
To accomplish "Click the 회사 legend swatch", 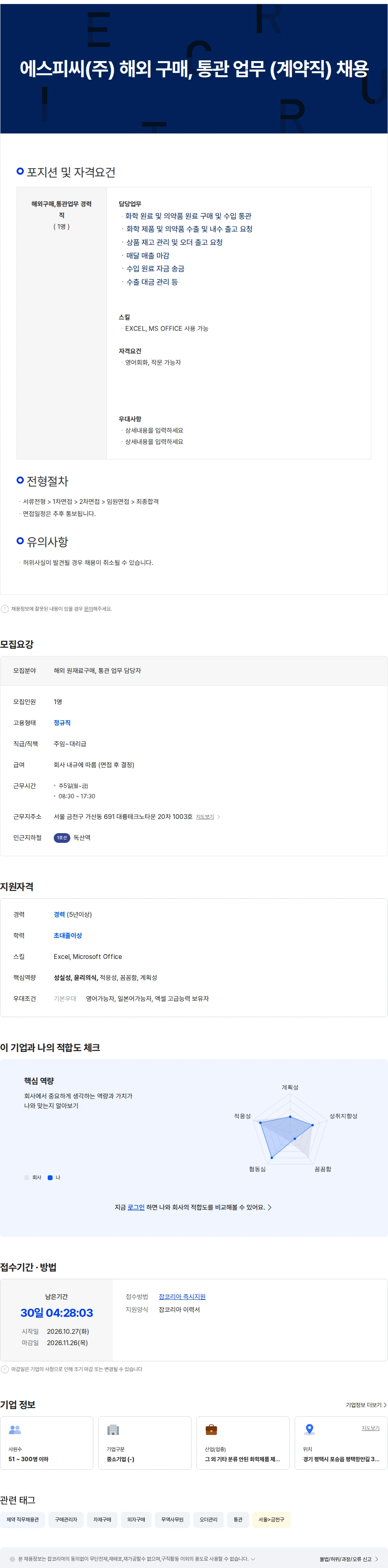I will (x=26, y=1178).
